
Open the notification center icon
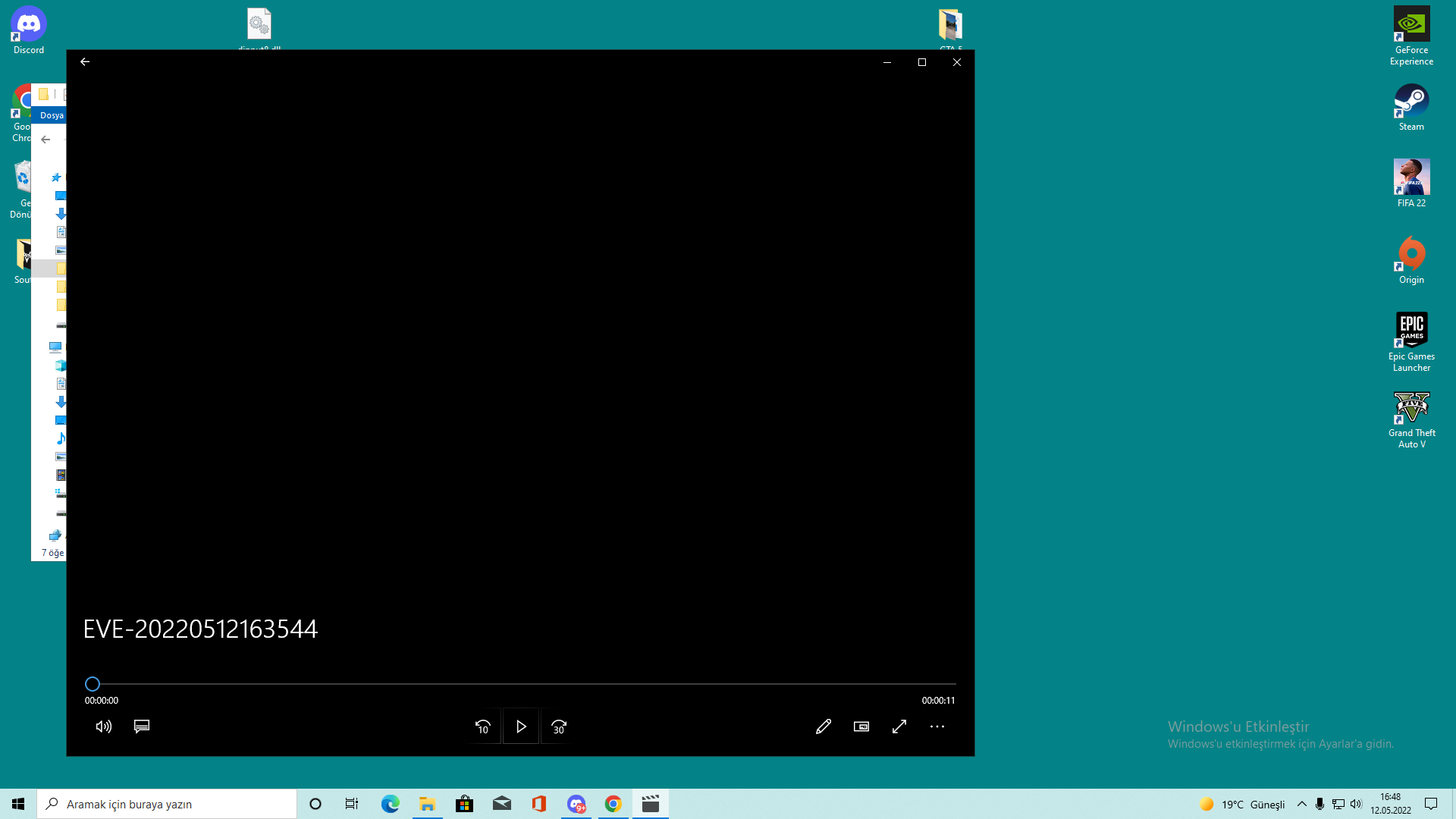coord(1431,804)
